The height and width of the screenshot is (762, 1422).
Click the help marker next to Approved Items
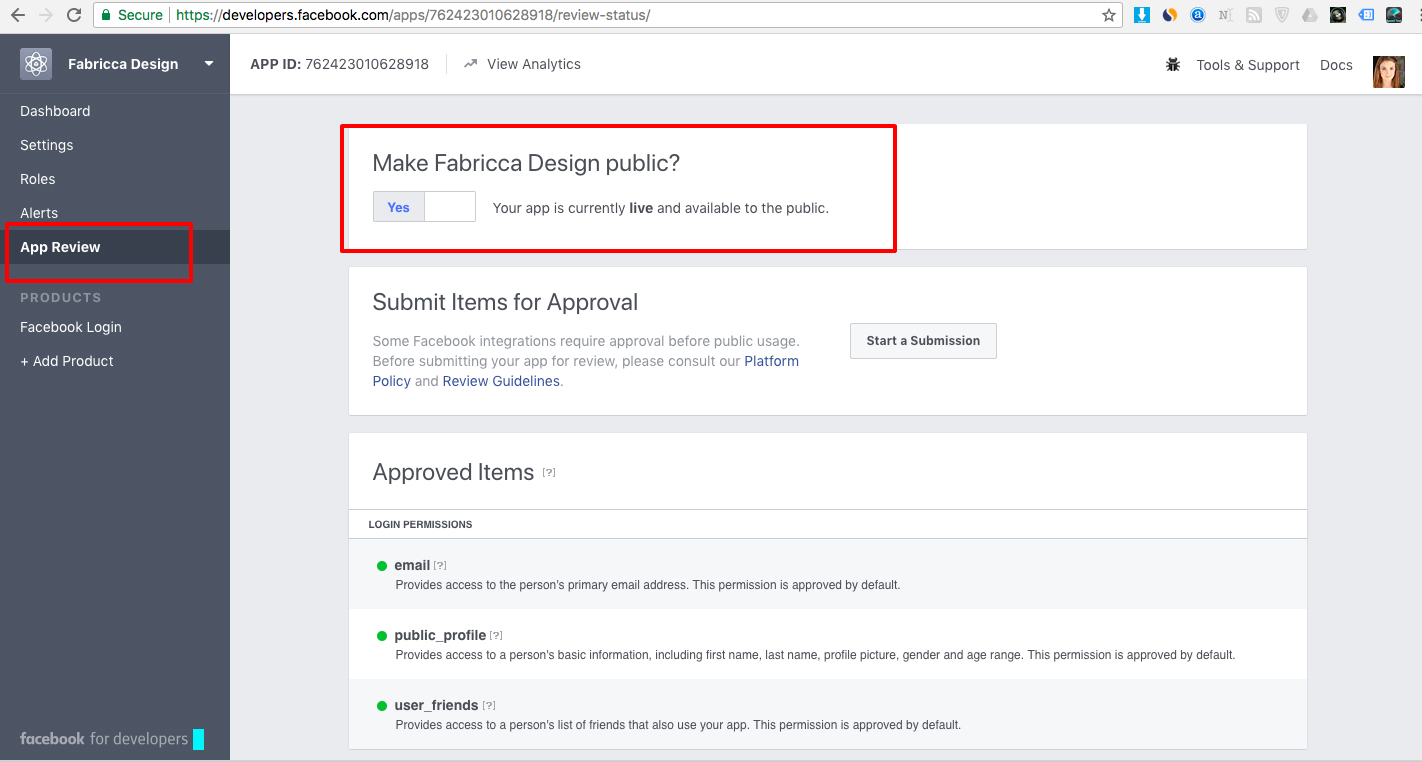coord(549,472)
